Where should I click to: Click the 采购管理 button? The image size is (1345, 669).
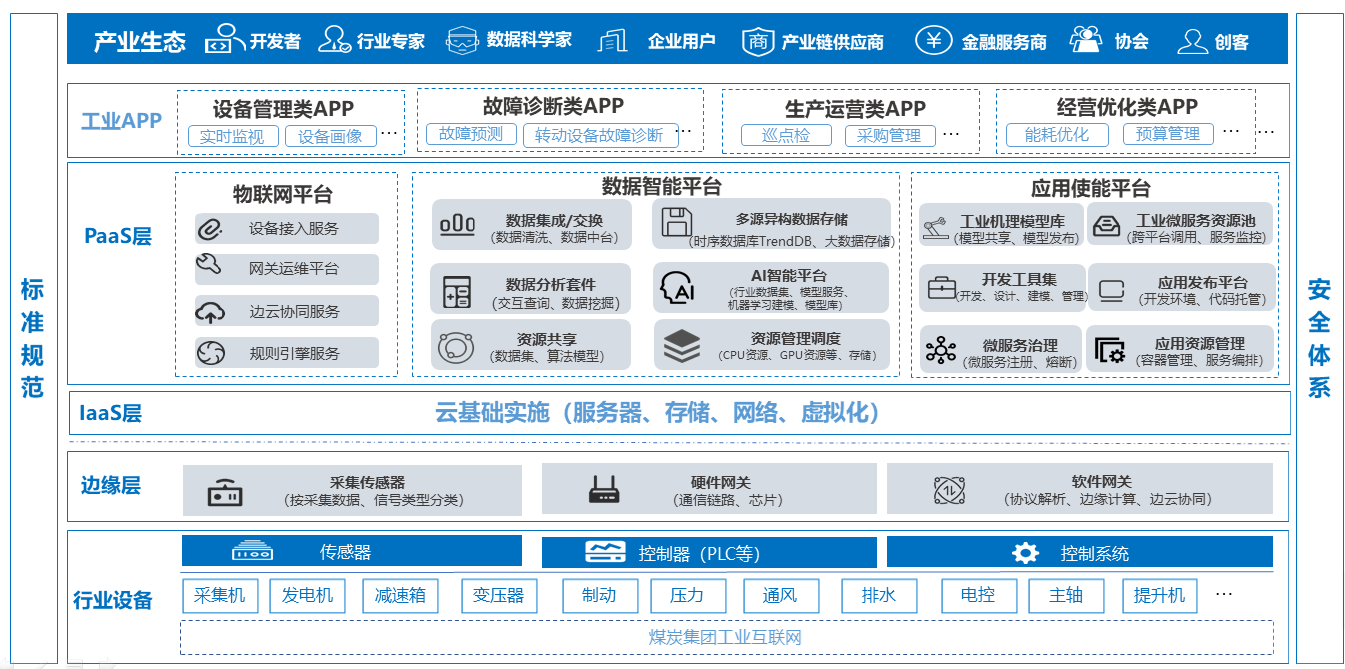coord(889,136)
